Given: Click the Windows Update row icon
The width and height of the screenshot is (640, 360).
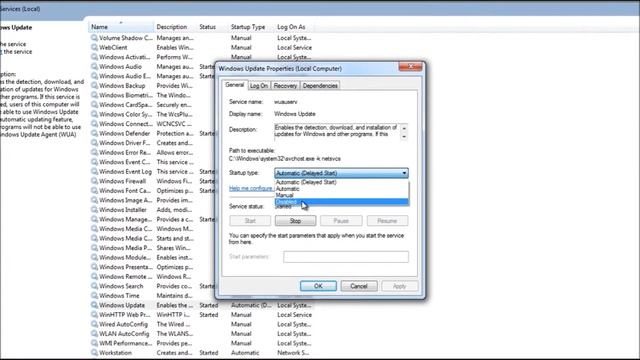Looking at the screenshot, I should pyautogui.click(x=94, y=305).
